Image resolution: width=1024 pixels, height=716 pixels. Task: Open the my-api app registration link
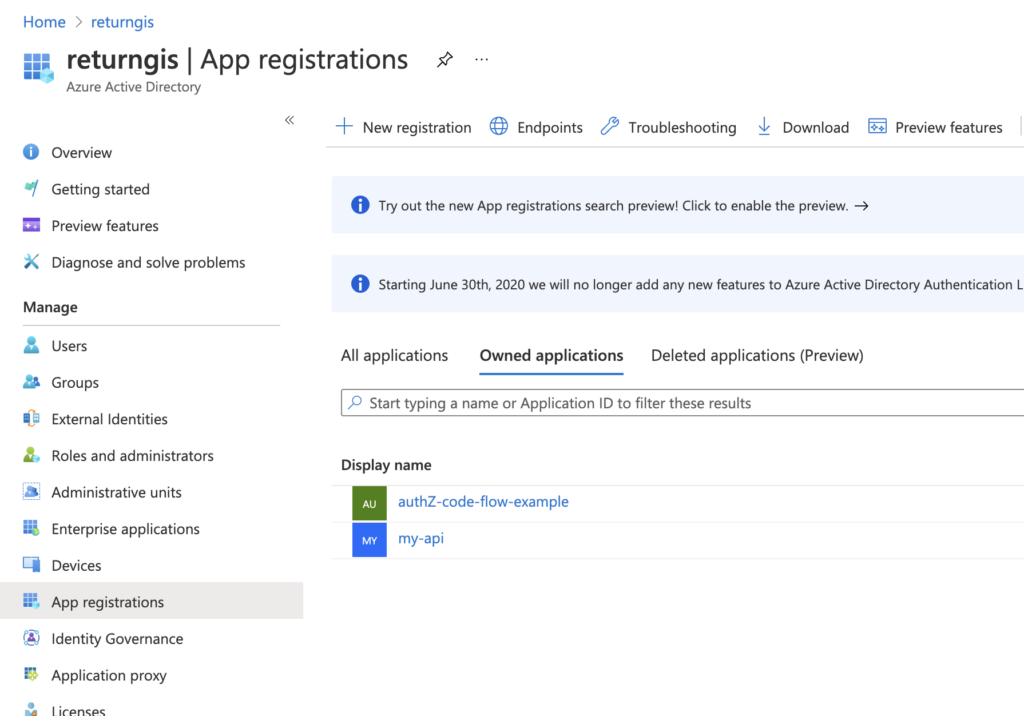click(x=421, y=538)
